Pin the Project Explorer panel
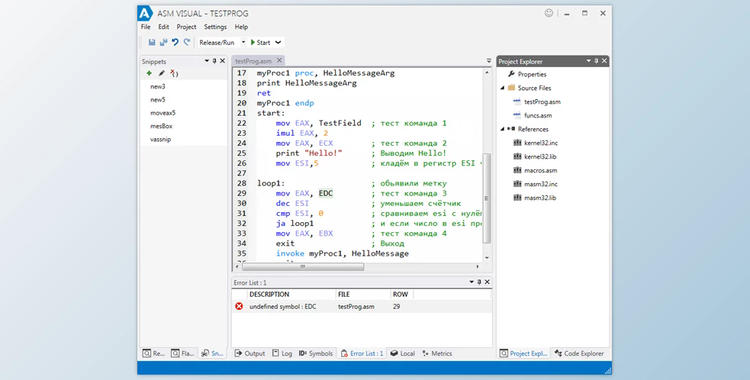The width and height of the screenshot is (750, 380). click(596, 61)
